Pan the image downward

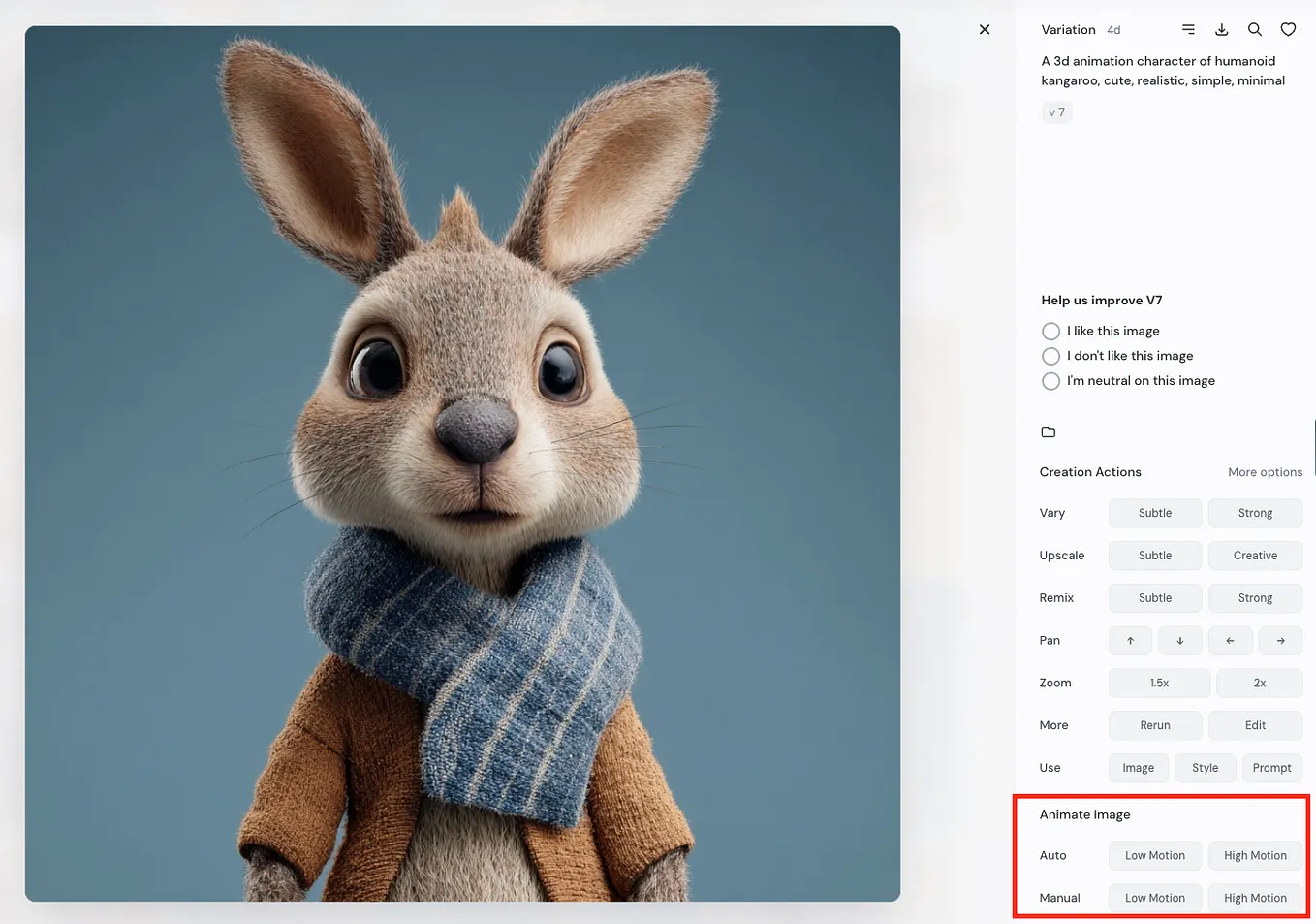1180,640
